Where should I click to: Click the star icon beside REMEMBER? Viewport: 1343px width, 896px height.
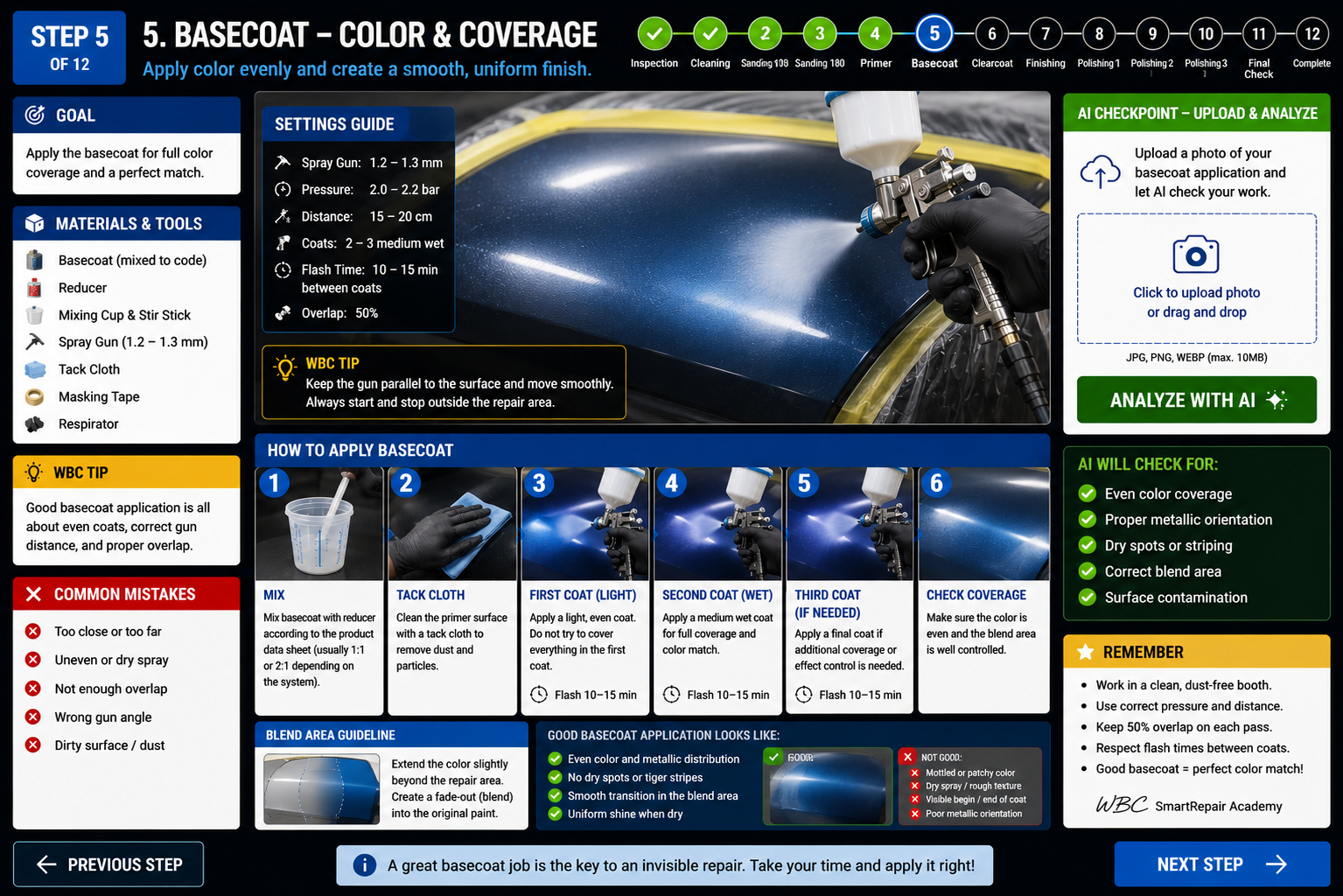[1085, 652]
